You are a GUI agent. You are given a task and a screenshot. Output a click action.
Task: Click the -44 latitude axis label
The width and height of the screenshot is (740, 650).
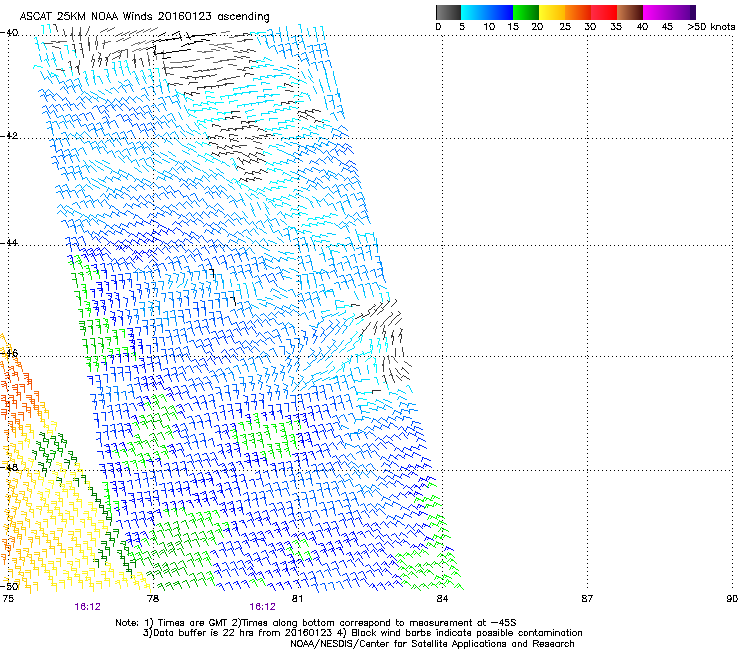(9, 243)
